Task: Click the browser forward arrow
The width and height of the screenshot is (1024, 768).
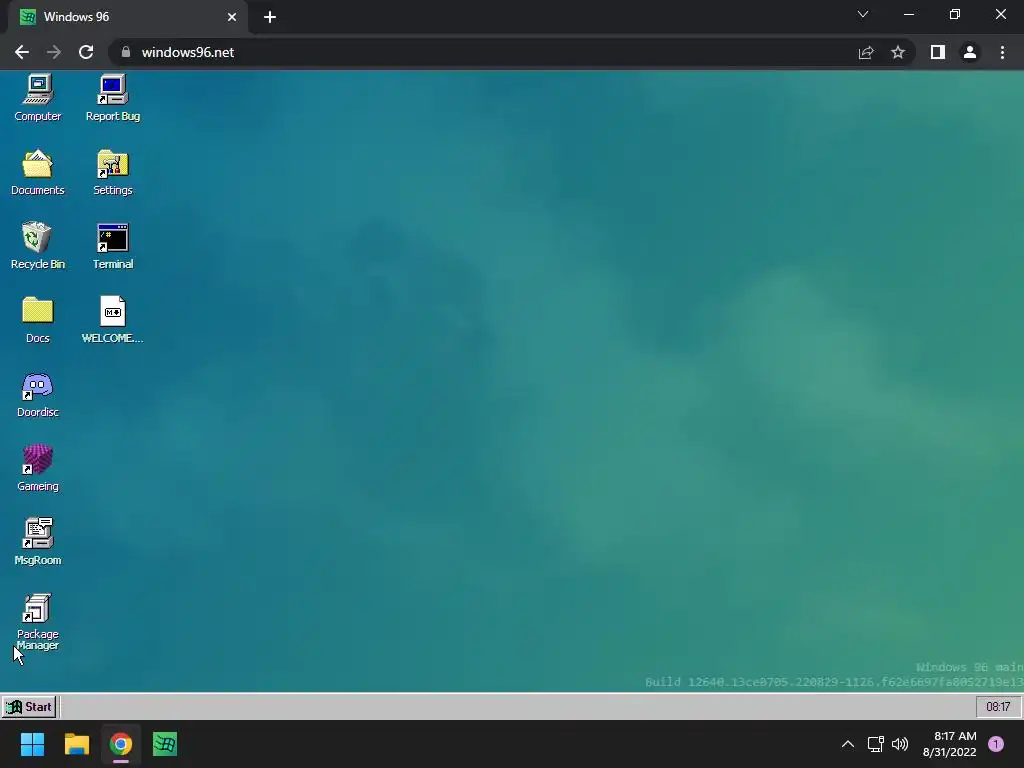Action: (x=54, y=52)
